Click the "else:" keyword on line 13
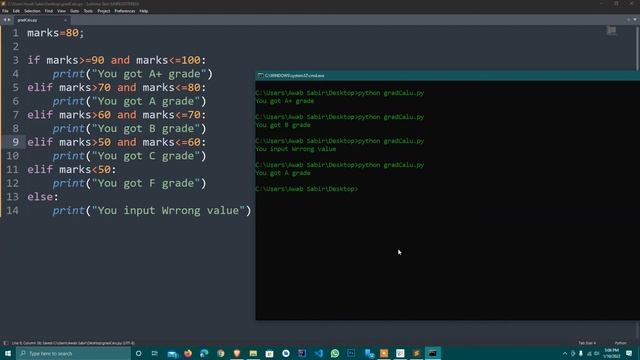This screenshot has height=360, width=640. point(43,197)
